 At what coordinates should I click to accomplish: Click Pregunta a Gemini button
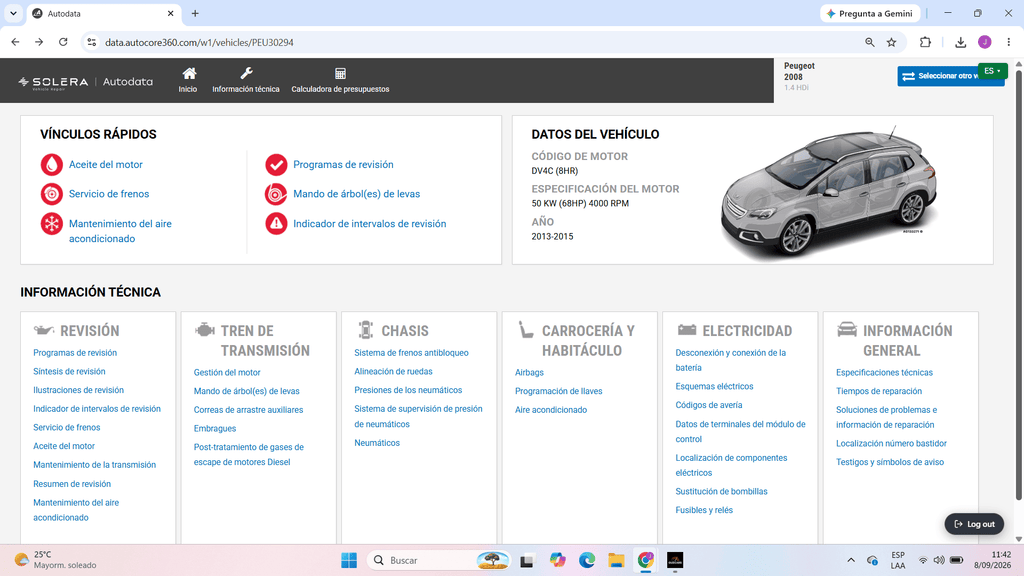(871, 13)
